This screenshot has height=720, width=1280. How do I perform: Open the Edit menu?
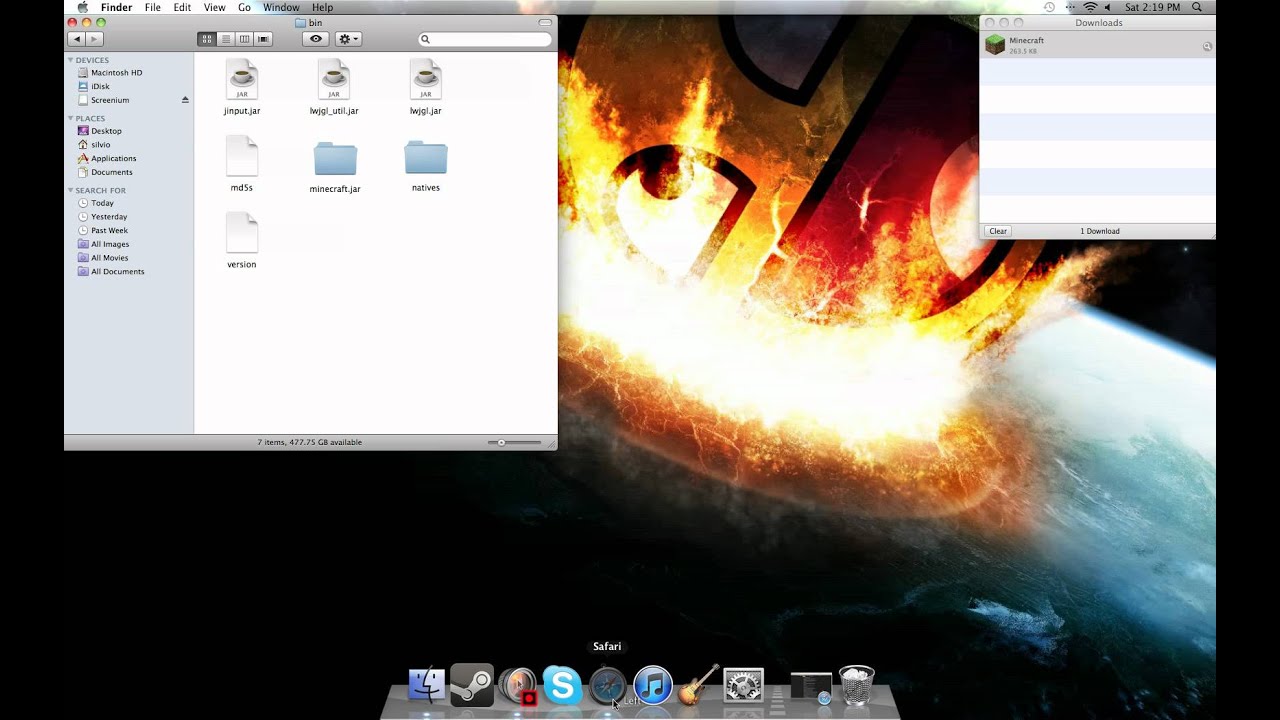click(x=182, y=7)
